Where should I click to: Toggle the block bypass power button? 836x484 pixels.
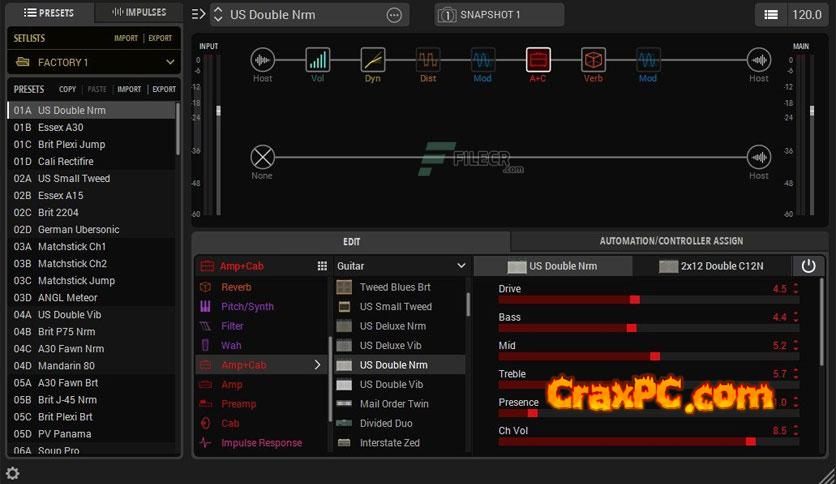click(808, 266)
